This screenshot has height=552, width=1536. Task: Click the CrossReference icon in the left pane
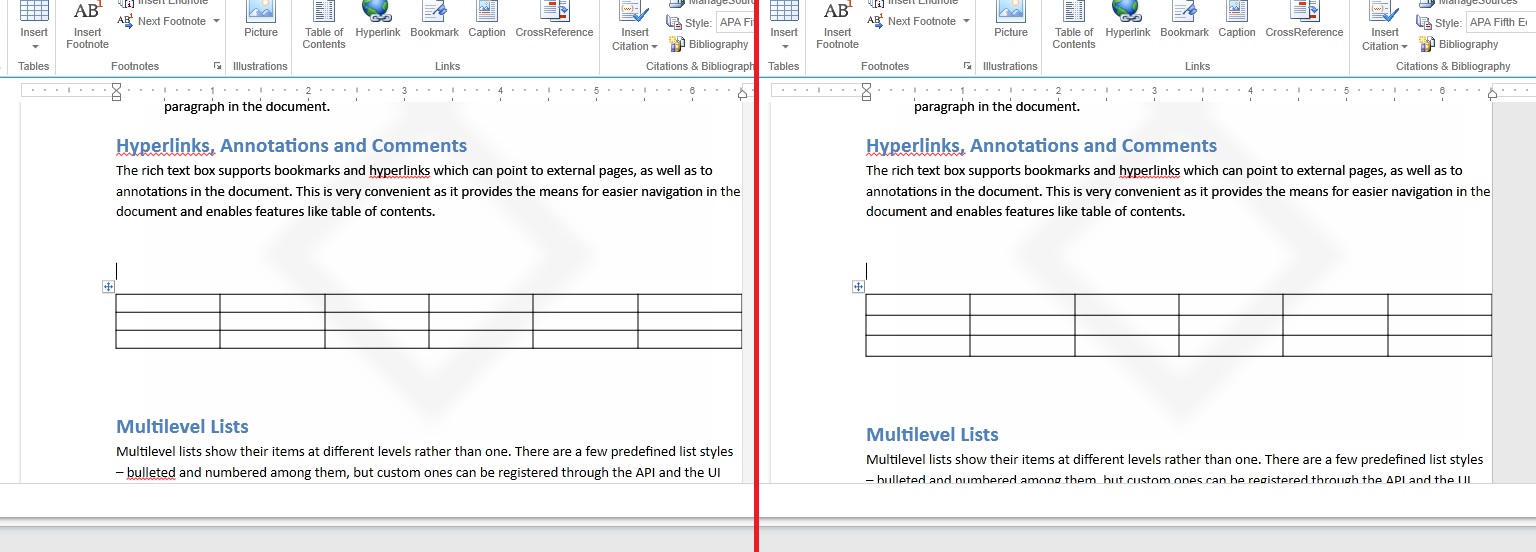coord(554,10)
